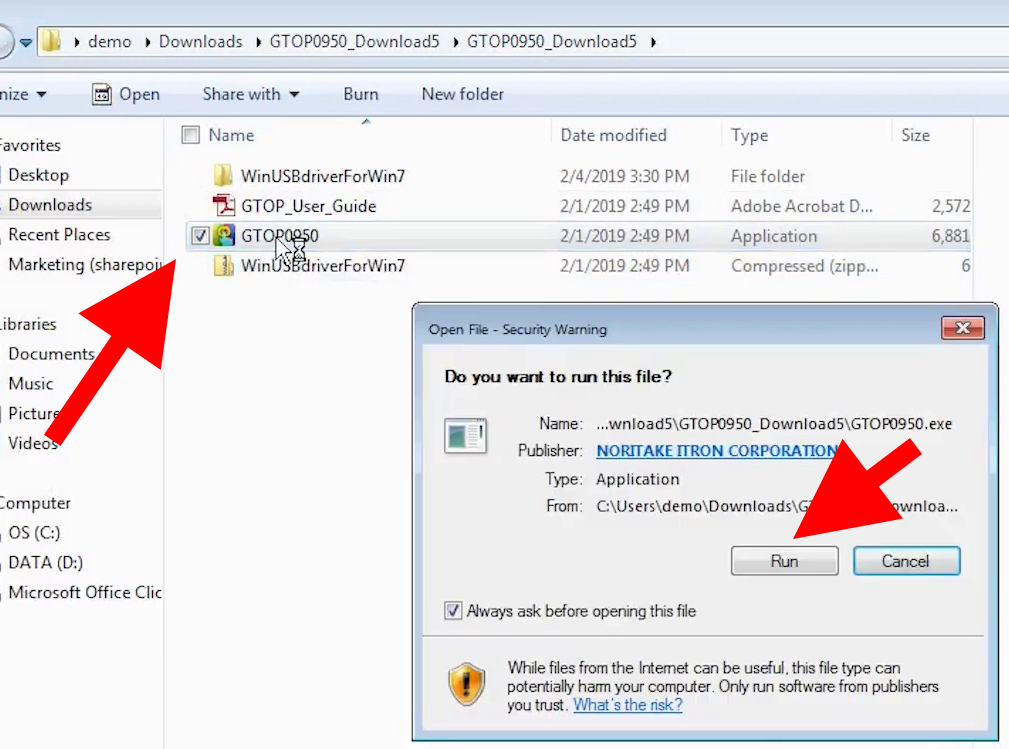Screen dimensions: 1009x749
Task: Click the folder icon in address bar
Action: coord(52,41)
